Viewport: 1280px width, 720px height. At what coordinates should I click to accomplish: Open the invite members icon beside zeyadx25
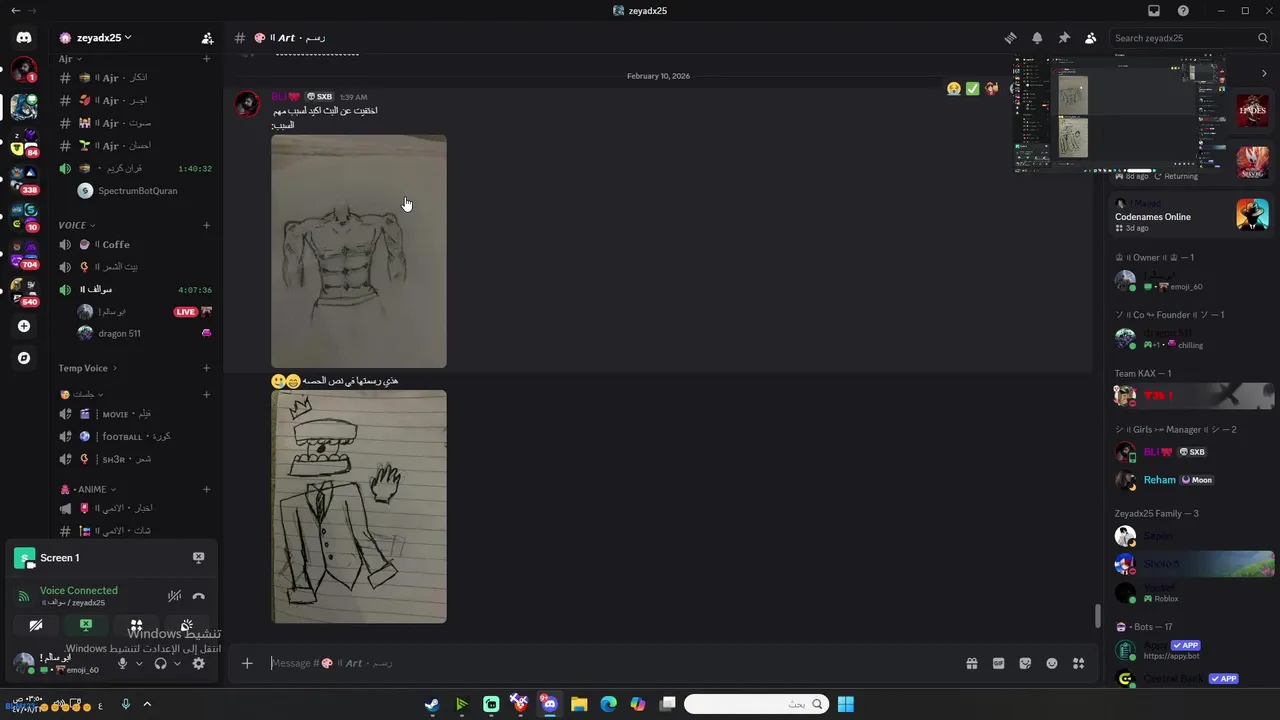[x=207, y=38]
